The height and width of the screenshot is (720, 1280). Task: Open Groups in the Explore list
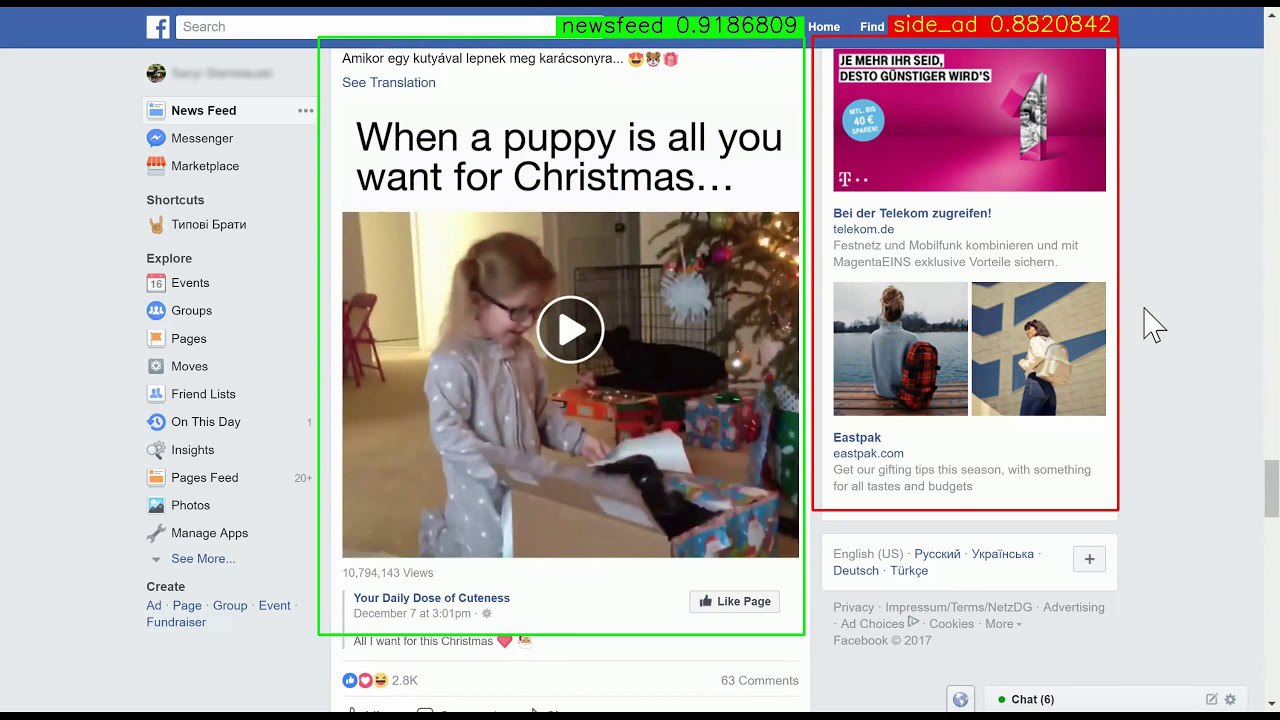pyautogui.click(x=191, y=311)
